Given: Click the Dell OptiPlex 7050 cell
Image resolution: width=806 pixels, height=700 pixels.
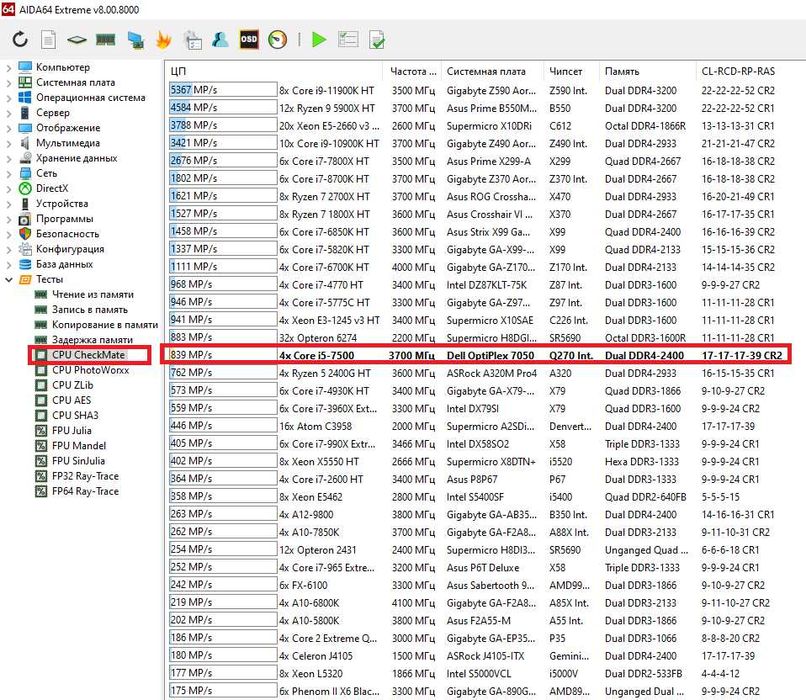Looking at the screenshot, I should [x=490, y=355].
